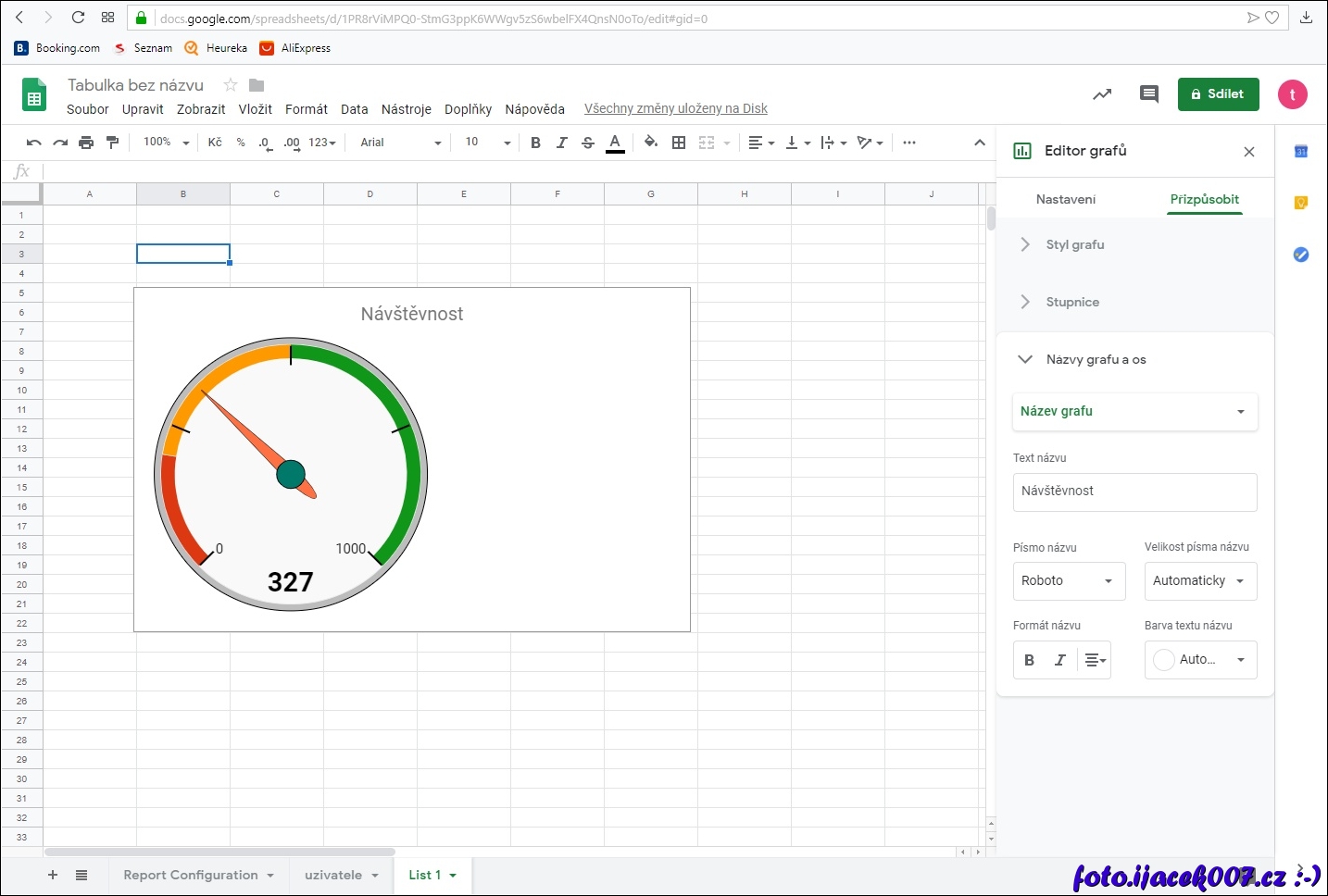Toggle italic in title format section
The image size is (1328, 896).
(x=1060, y=660)
